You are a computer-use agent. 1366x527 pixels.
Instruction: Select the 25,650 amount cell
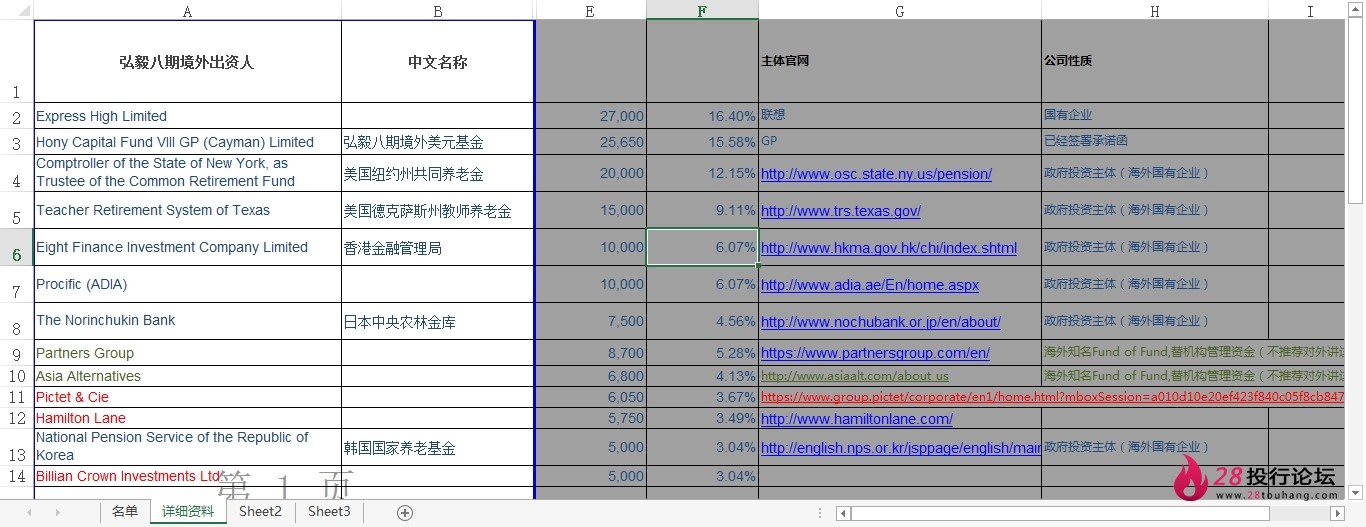[591, 142]
